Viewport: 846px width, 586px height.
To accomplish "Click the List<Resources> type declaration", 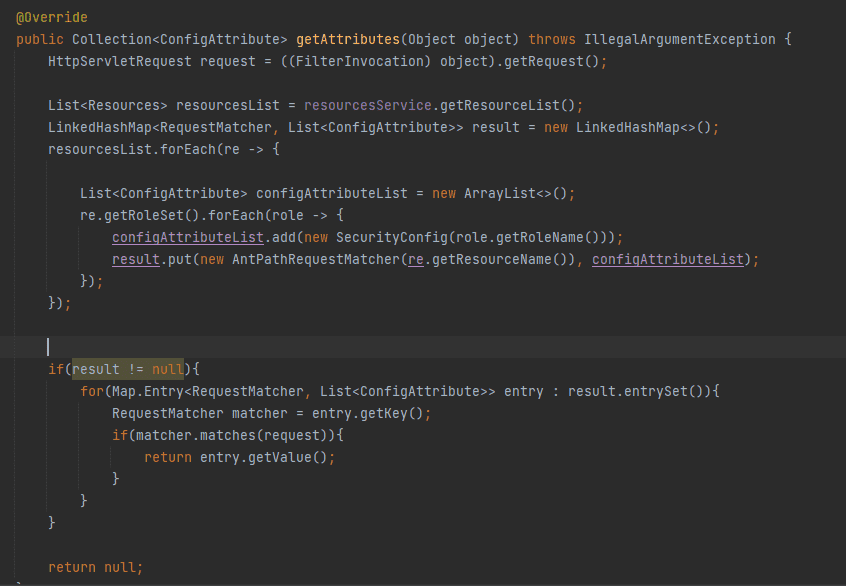I will coord(108,105).
